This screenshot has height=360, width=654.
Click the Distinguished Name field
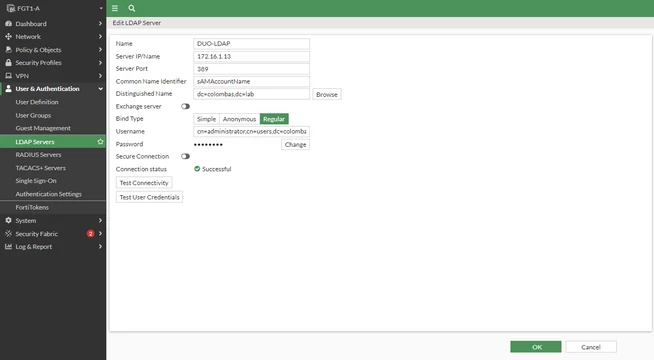click(252, 94)
